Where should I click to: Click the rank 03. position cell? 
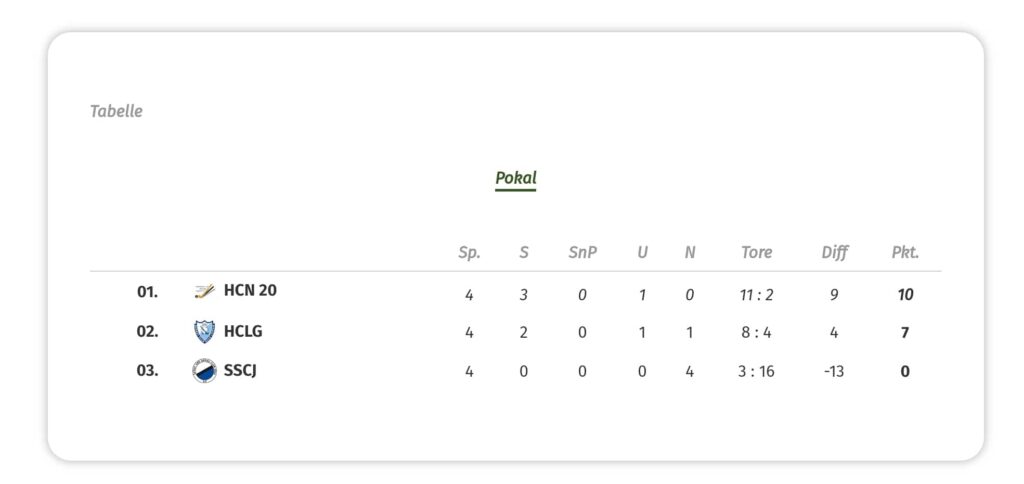pyautogui.click(x=147, y=371)
